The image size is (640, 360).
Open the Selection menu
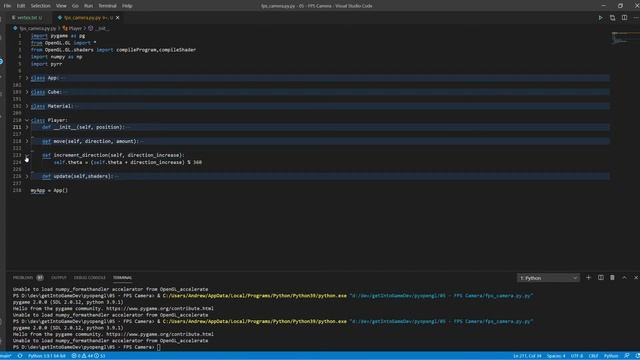point(40,6)
